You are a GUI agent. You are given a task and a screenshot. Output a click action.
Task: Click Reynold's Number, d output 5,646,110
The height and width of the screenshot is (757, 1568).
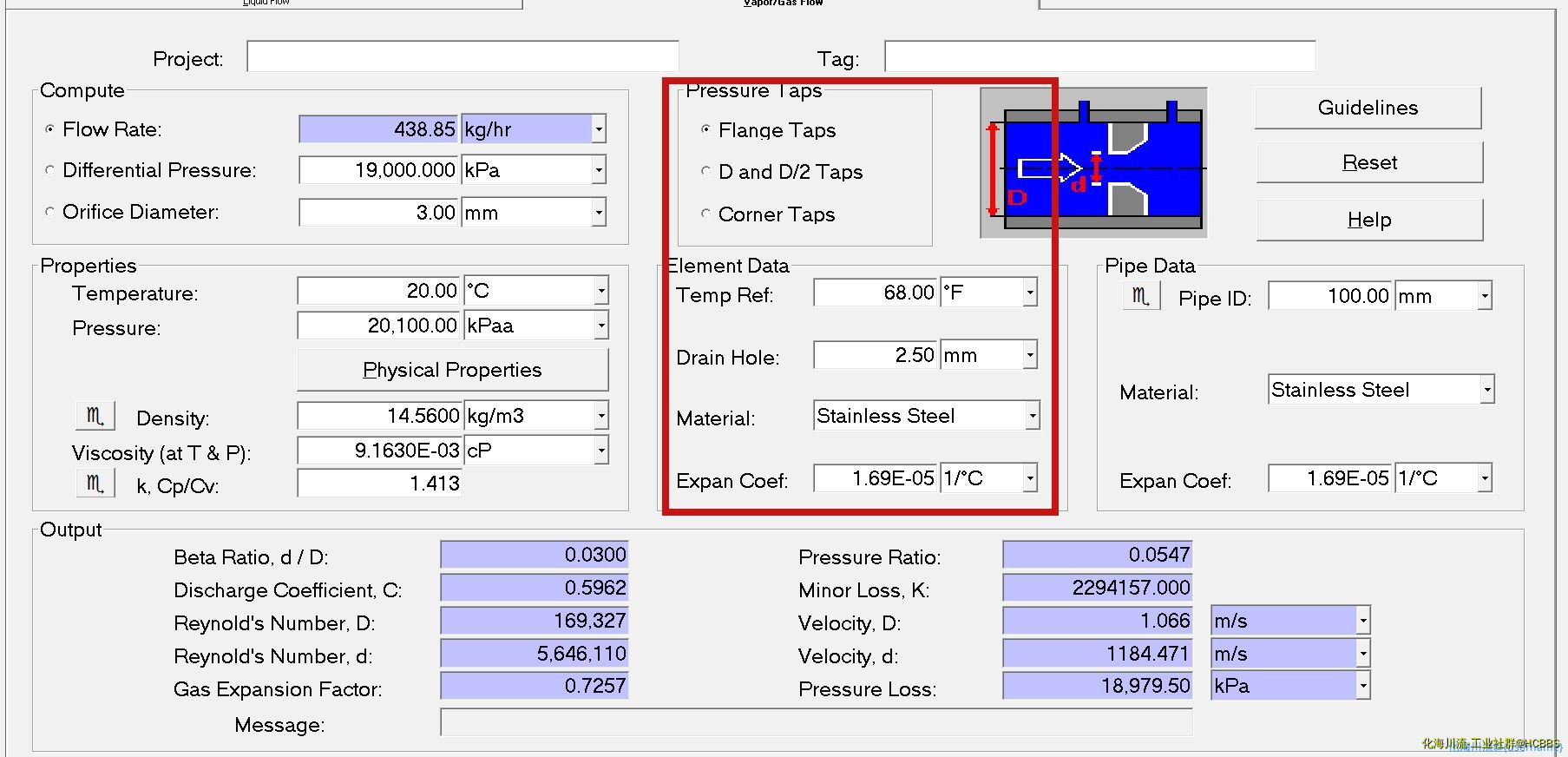(534, 654)
